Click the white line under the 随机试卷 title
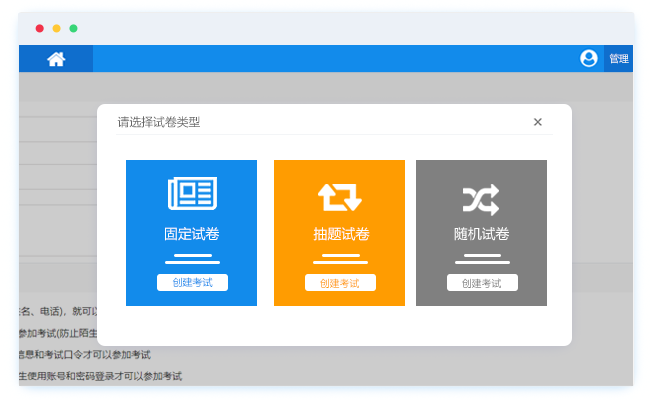Viewport: 650px width, 400px height. (x=481, y=258)
